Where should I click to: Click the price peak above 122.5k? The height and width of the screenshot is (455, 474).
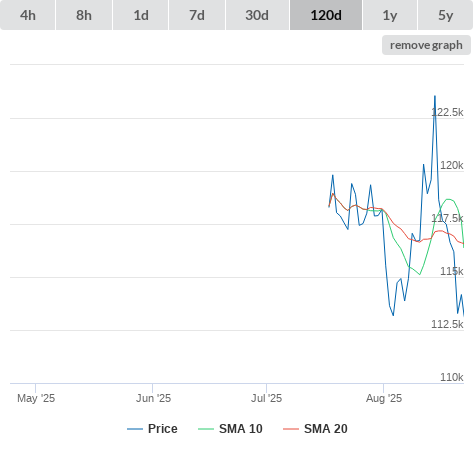click(x=435, y=96)
